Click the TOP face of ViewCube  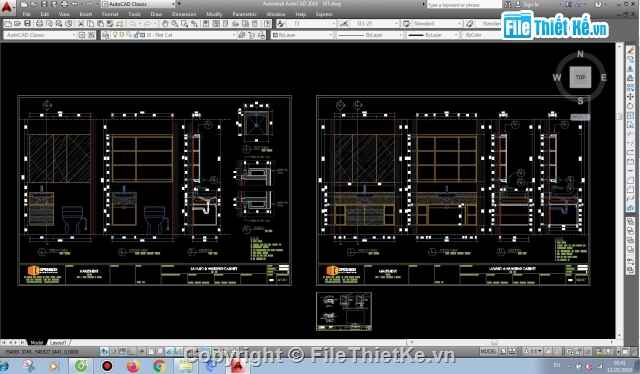580,77
